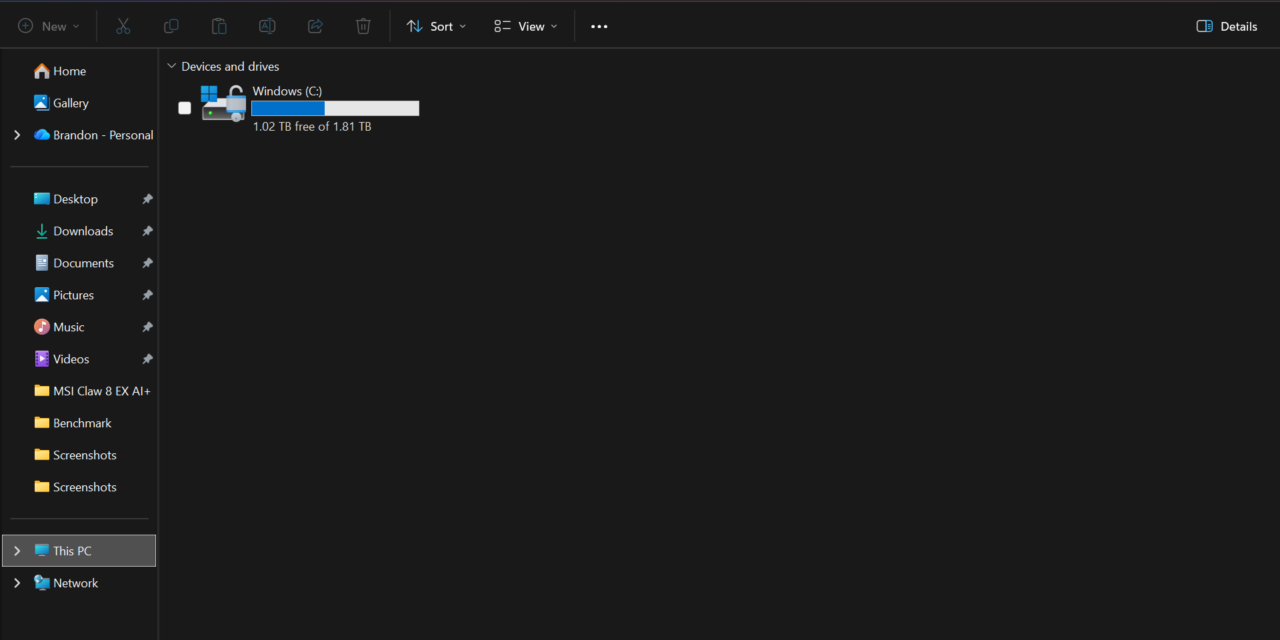The width and height of the screenshot is (1280, 640).
Task: Check the Windows (C:) selection checkbox
Action: pyautogui.click(x=184, y=108)
